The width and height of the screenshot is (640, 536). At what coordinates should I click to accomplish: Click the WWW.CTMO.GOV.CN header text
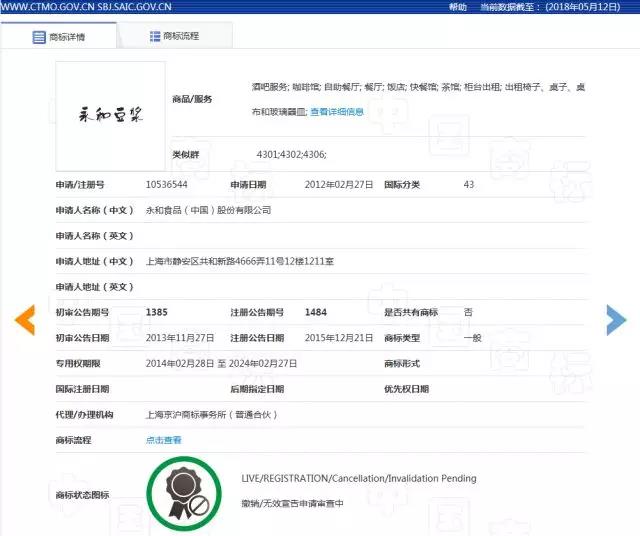pyautogui.click(x=47, y=7)
